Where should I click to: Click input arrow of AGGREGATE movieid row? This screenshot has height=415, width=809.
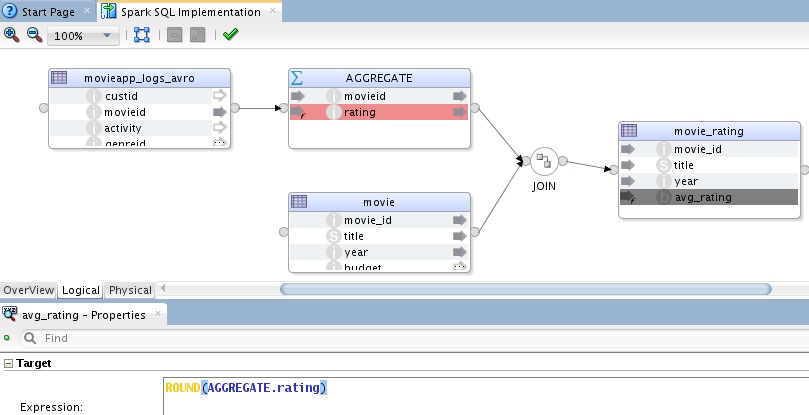[x=298, y=96]
